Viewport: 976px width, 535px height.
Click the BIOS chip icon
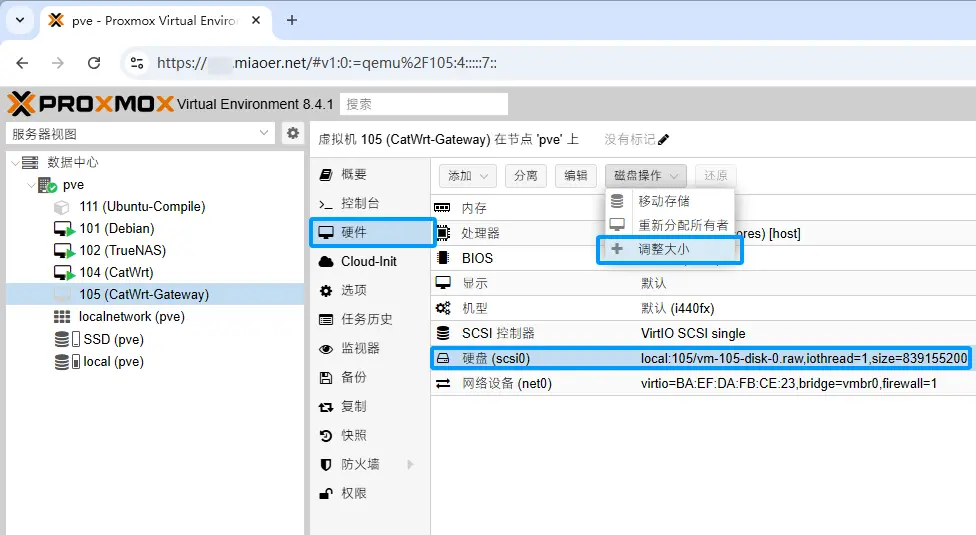click(x=443, y=258)
